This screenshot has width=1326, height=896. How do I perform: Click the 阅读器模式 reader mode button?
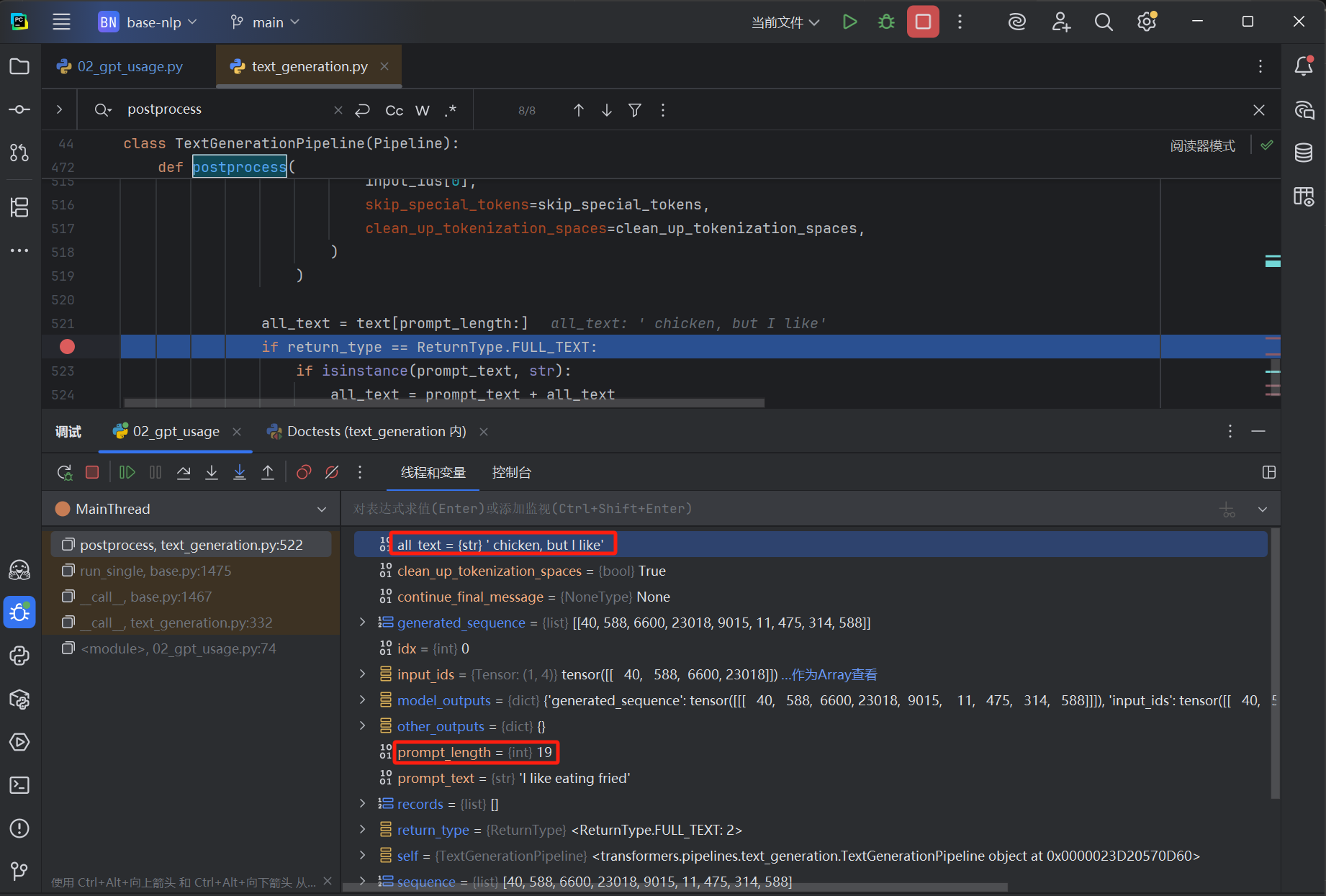click(x=1202, y=146)
